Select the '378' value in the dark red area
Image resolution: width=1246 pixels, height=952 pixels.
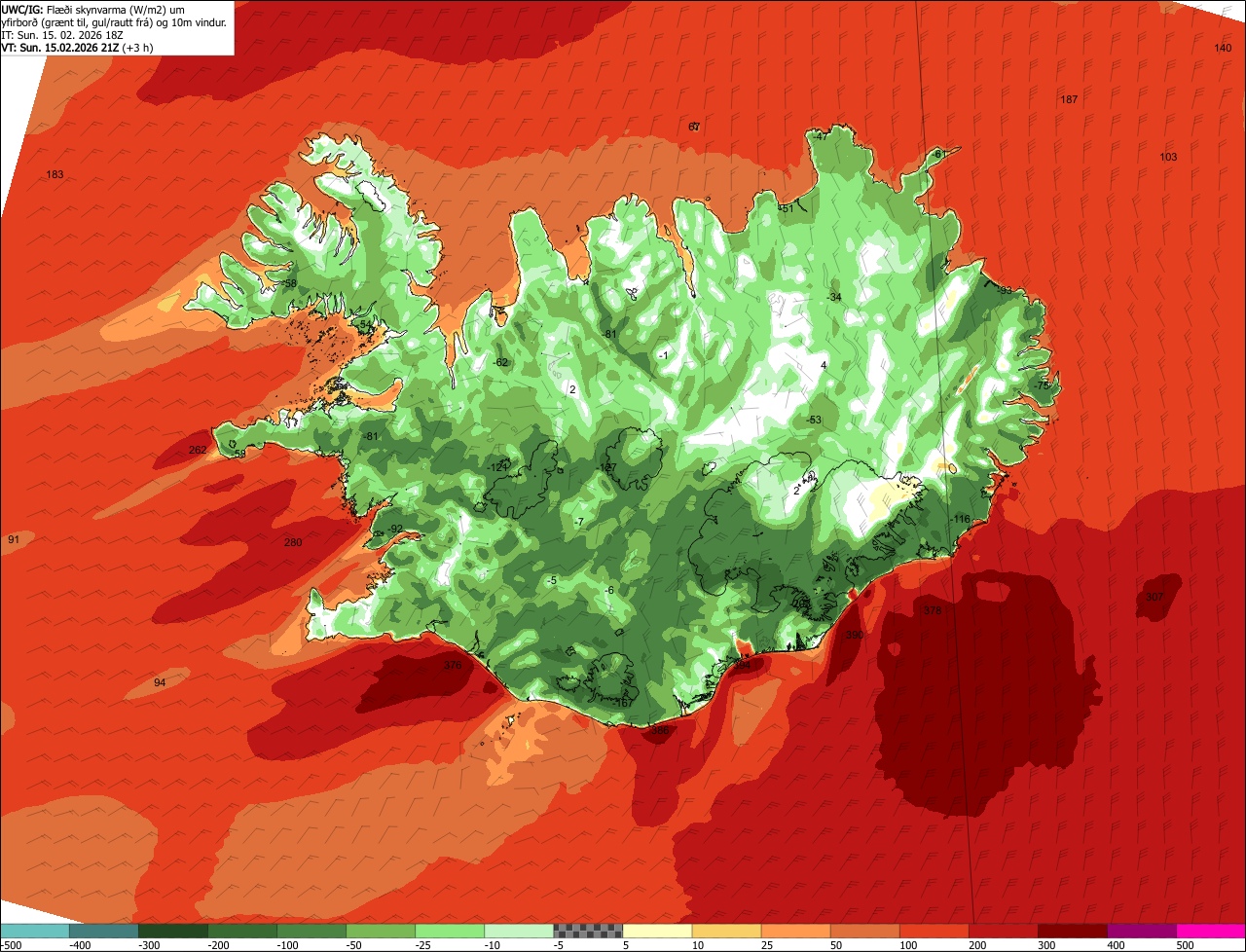pyautogui.click(x=933, y=610)
